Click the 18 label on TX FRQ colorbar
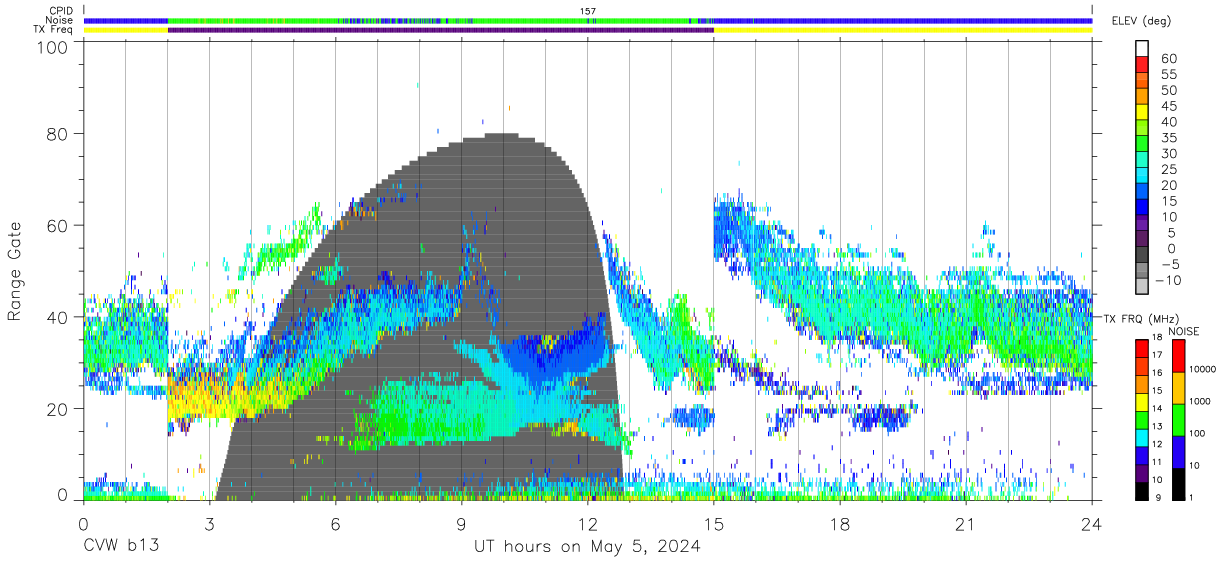Screen dimensions: 1228x567 [x=1157, y=337]
